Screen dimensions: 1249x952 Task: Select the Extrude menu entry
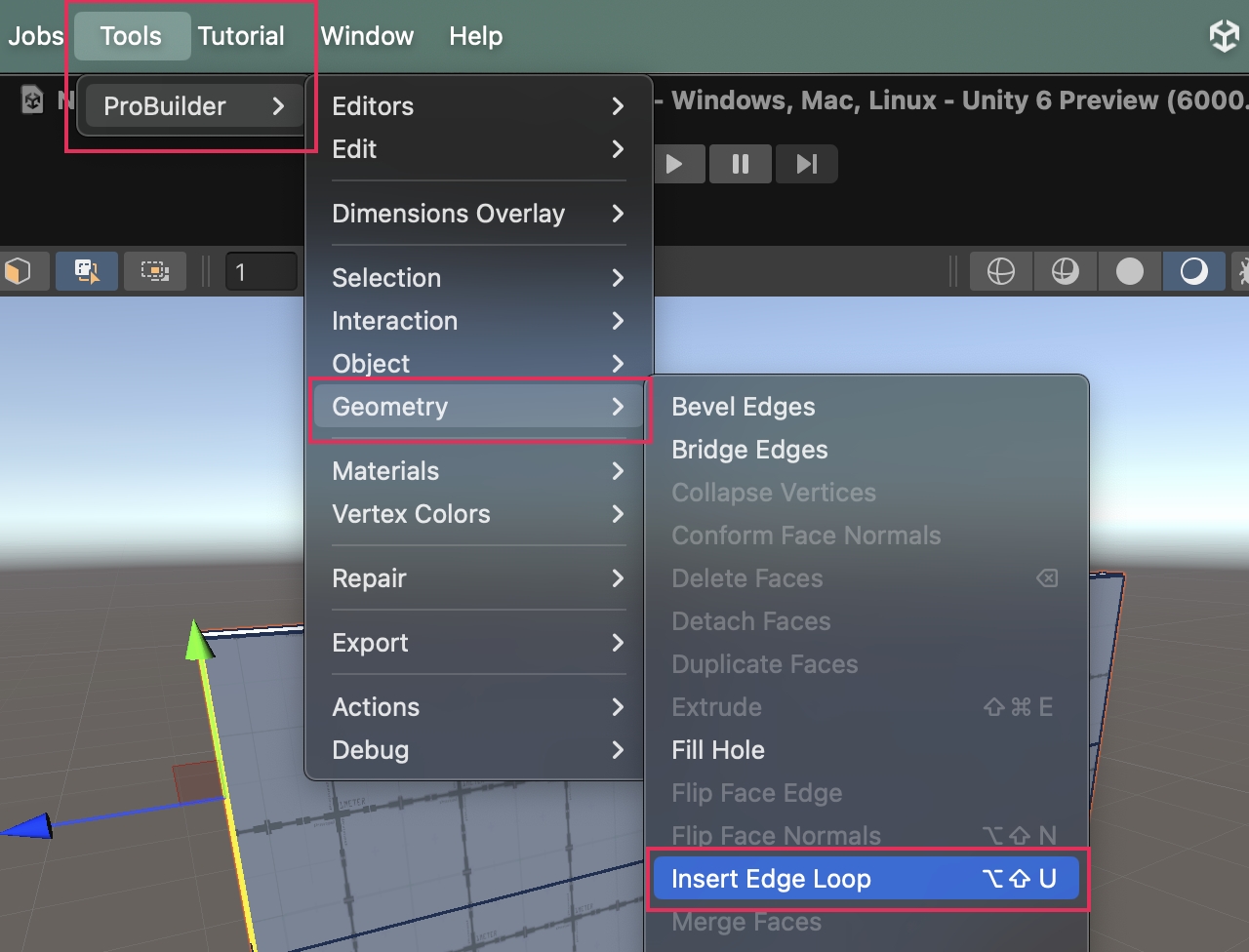866,707
